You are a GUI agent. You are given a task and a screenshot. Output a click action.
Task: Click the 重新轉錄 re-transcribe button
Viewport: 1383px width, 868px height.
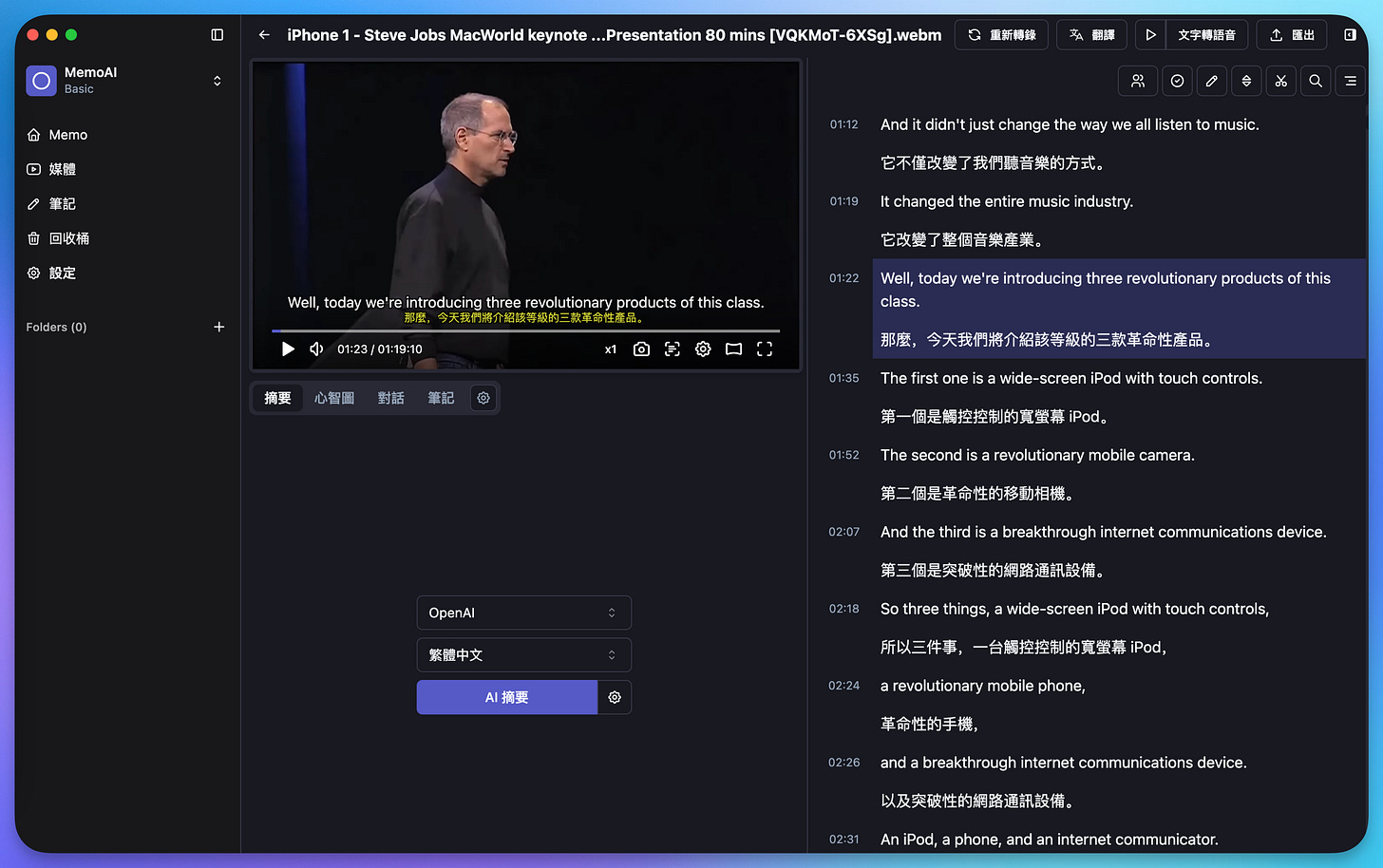coord(1001,35)
